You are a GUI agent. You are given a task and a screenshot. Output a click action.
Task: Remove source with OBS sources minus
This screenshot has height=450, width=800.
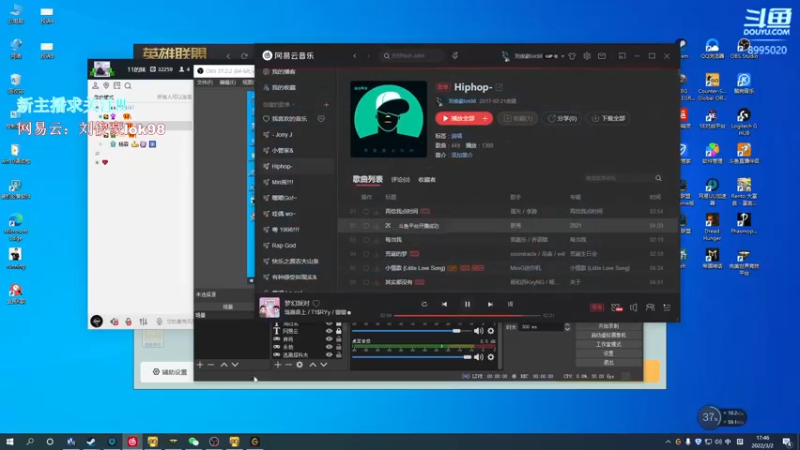(x=288, y=365)
